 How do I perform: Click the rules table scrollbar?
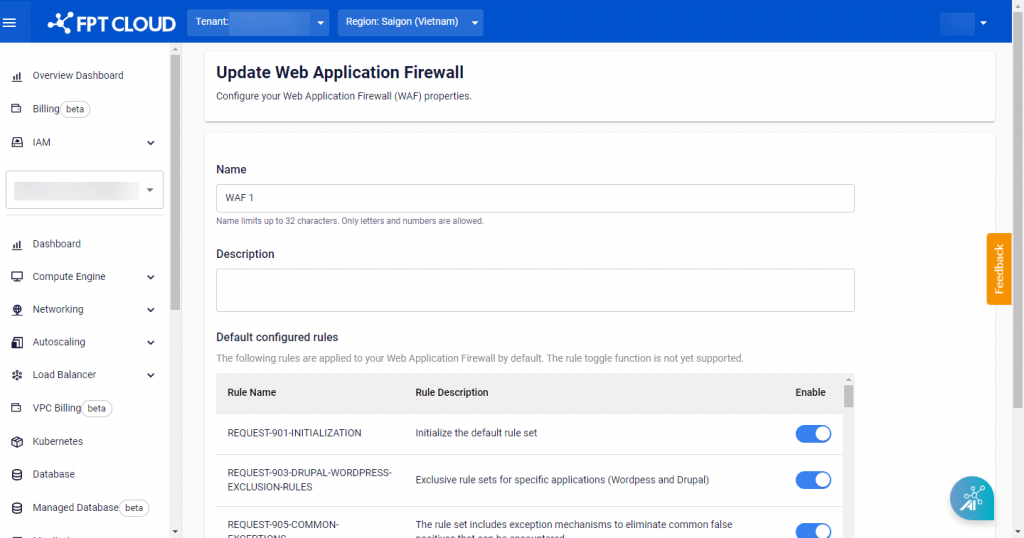[849, 397]
